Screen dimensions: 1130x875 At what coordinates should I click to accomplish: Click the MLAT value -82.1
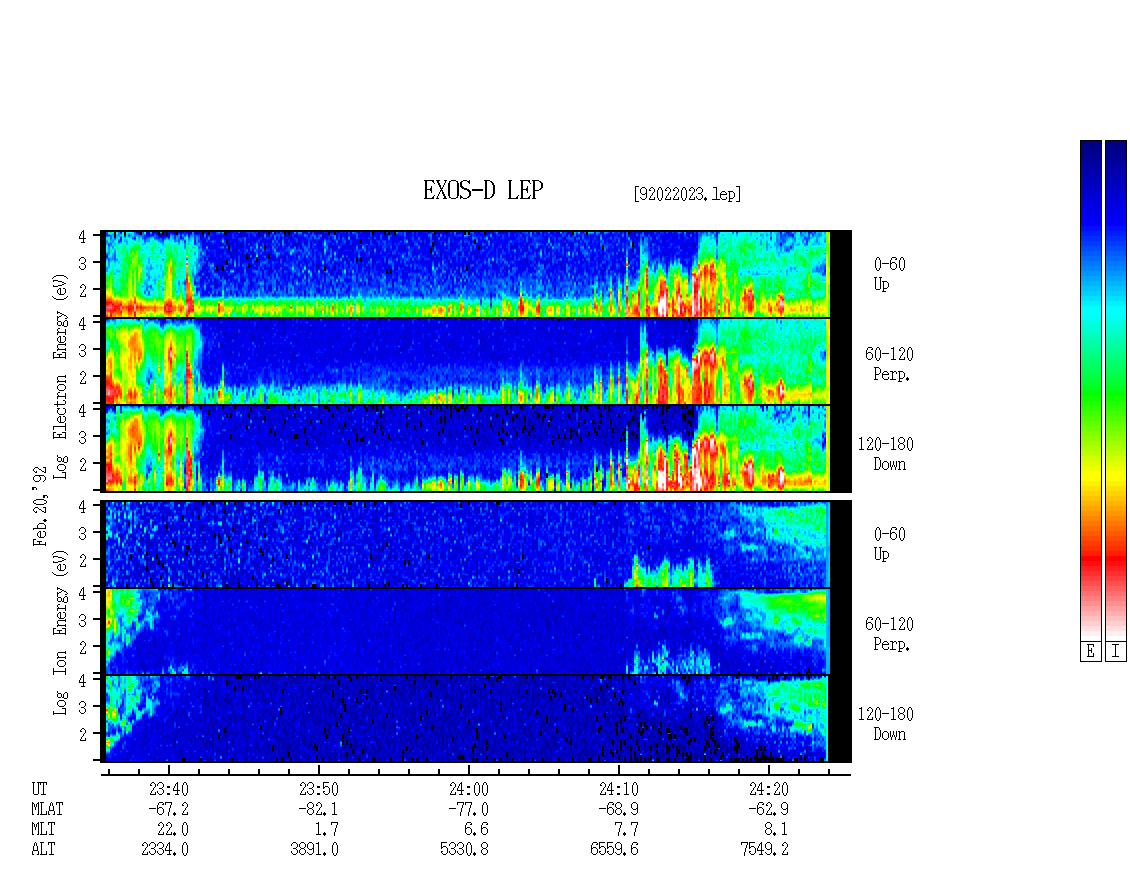(319, 809)
